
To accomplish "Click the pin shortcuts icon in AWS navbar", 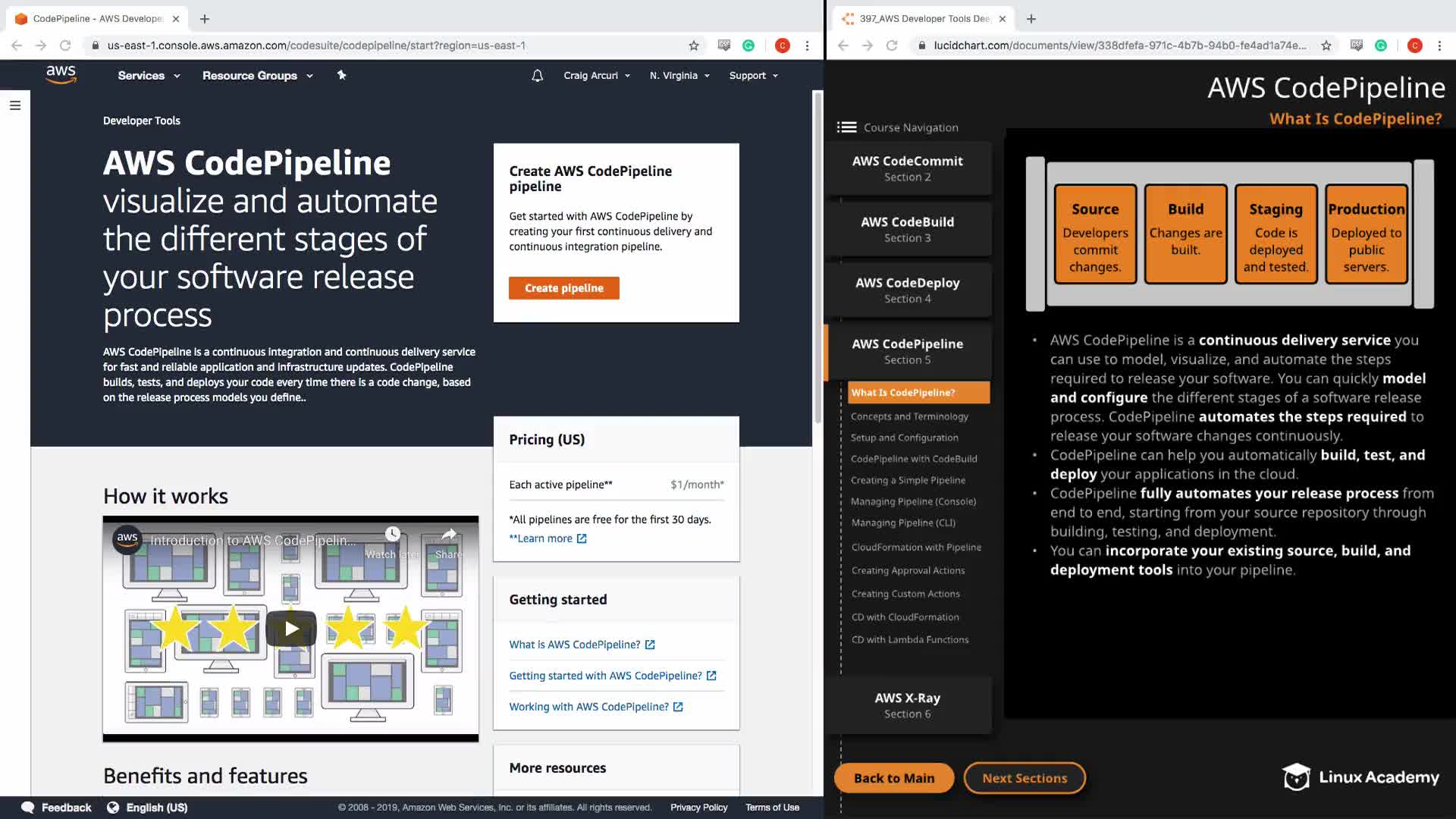I will pyautogui.click(x=341, y=75).
